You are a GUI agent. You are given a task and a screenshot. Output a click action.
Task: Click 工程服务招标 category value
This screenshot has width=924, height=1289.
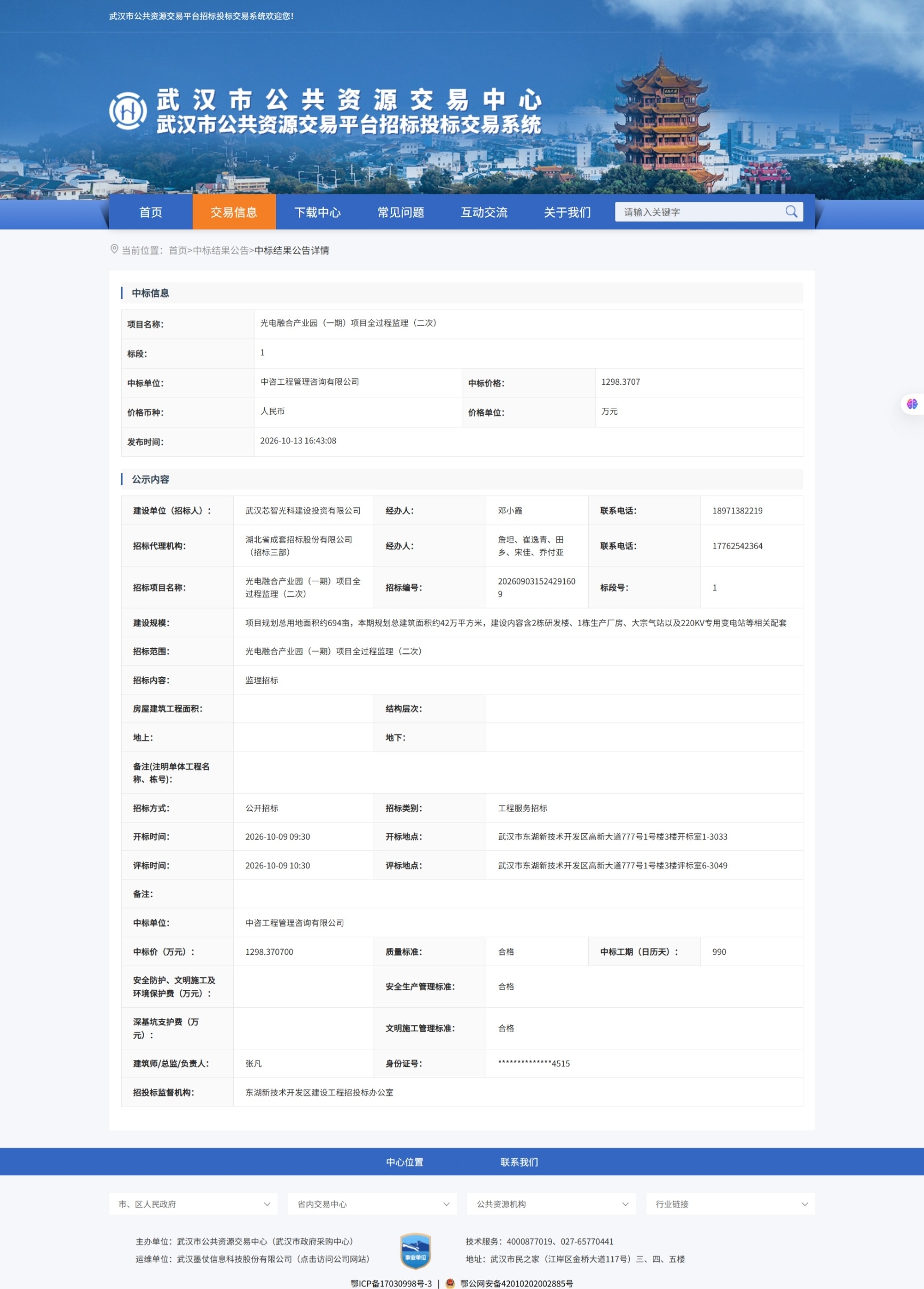523,808
